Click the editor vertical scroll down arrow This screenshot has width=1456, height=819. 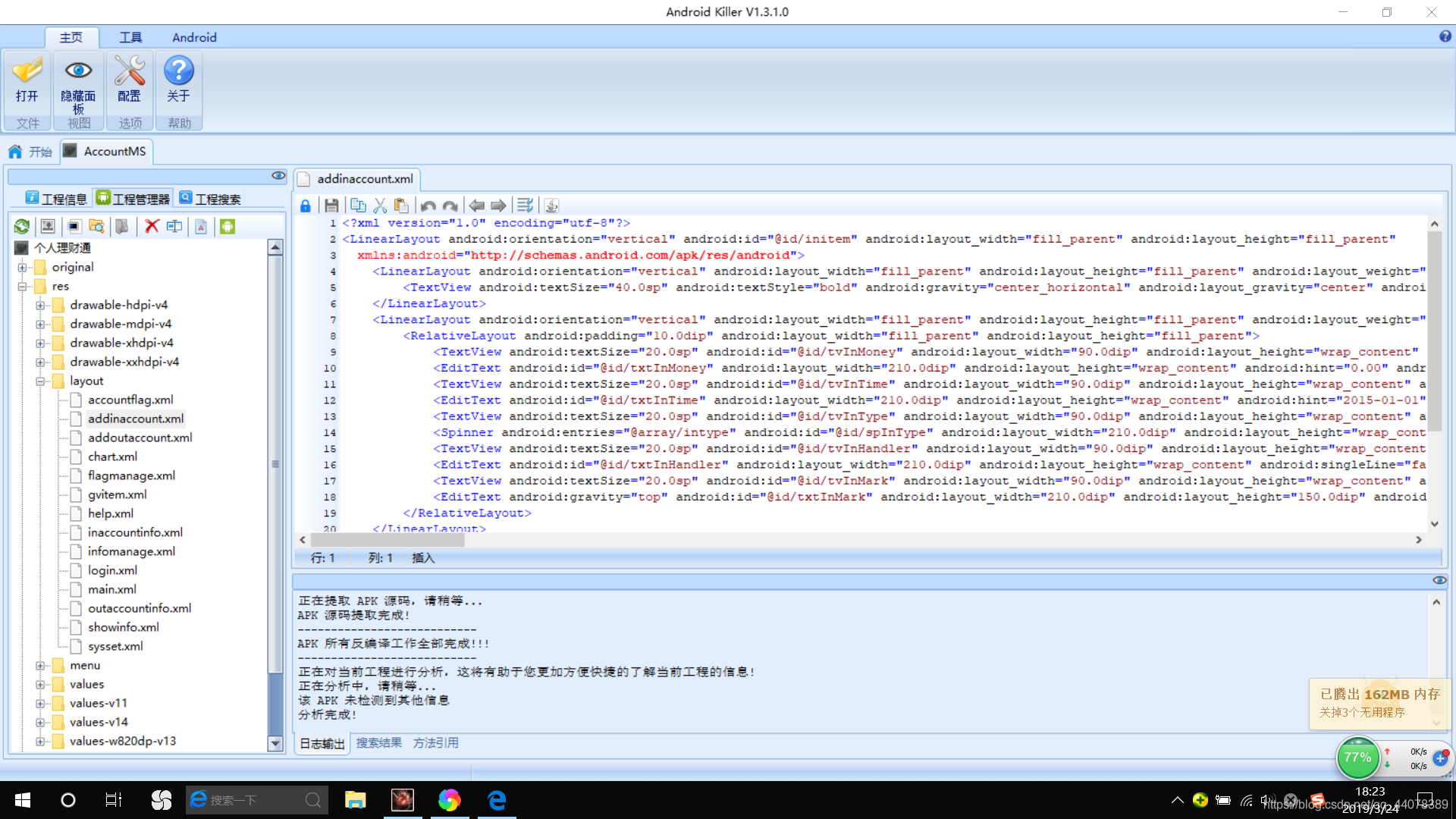(x=1434, y=524)
